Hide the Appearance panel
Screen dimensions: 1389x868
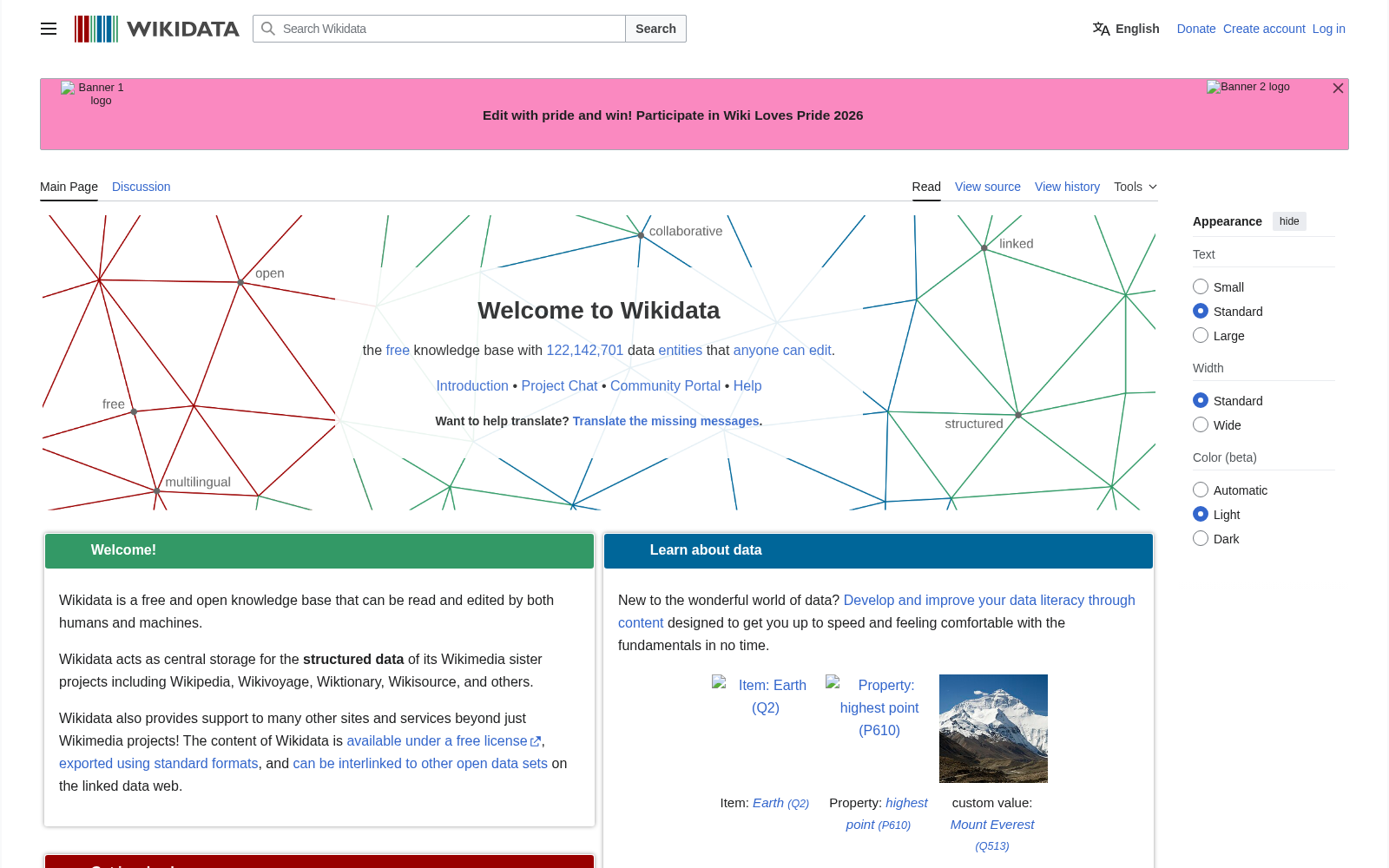tap(1289, 221)
